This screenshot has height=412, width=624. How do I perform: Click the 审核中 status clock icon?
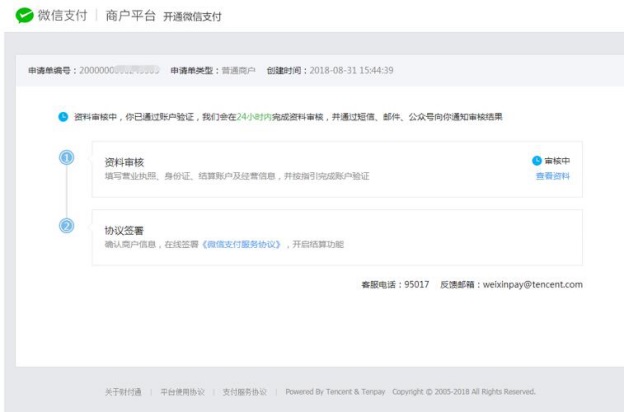tap(536, 160)
